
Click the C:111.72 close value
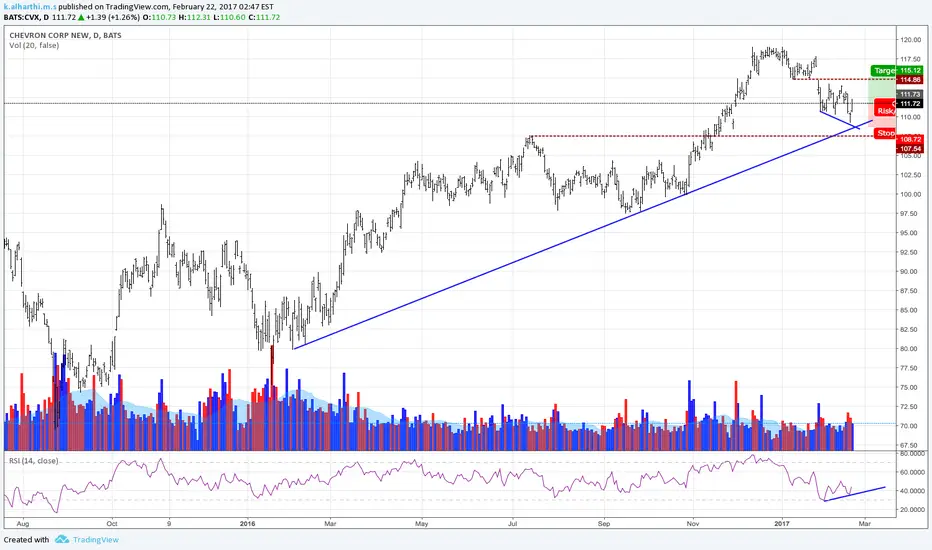coord(264,17)
